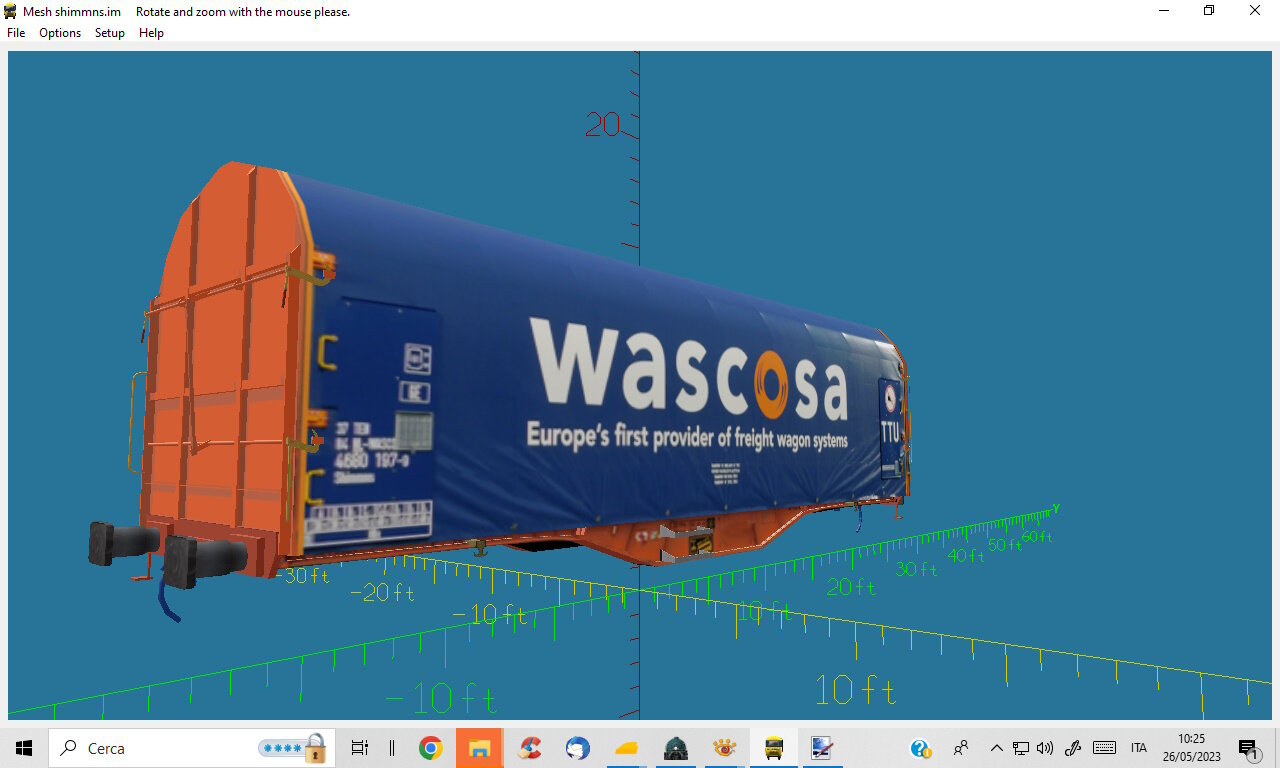Switch the ITA input language indicator

point(1139,748)
